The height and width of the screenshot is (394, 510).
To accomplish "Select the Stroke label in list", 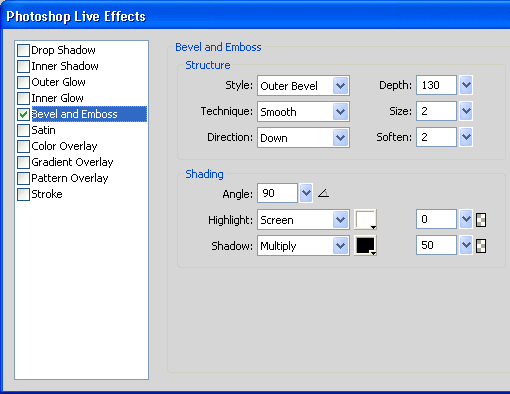I will click(x=47, y=194).
